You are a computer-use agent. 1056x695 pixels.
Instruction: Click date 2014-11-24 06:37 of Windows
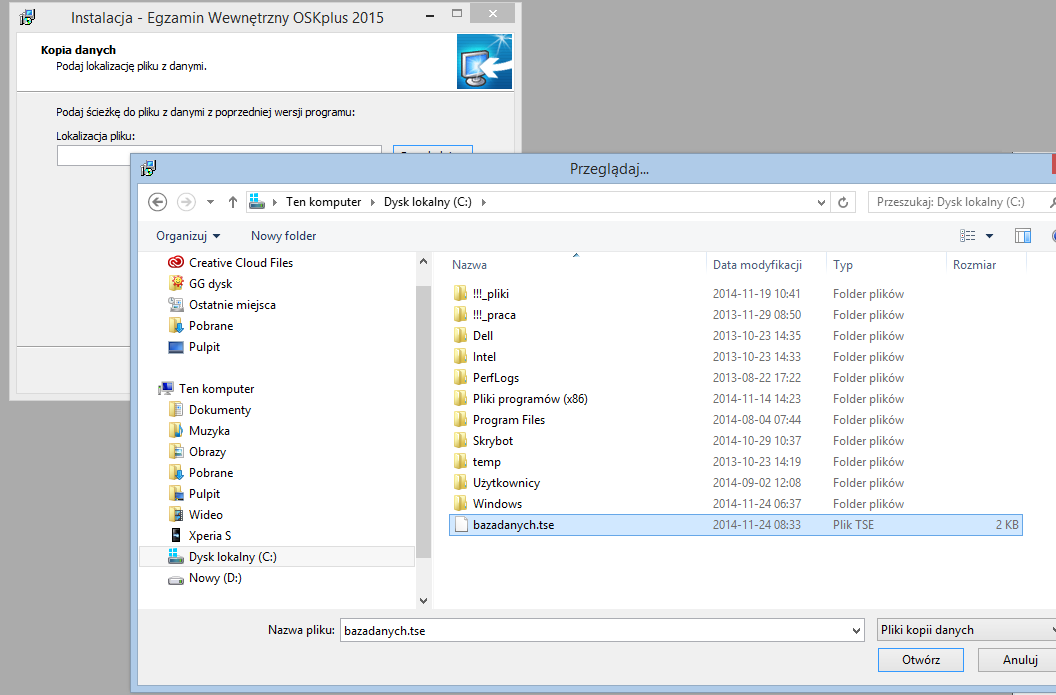[x=757, y=504]
